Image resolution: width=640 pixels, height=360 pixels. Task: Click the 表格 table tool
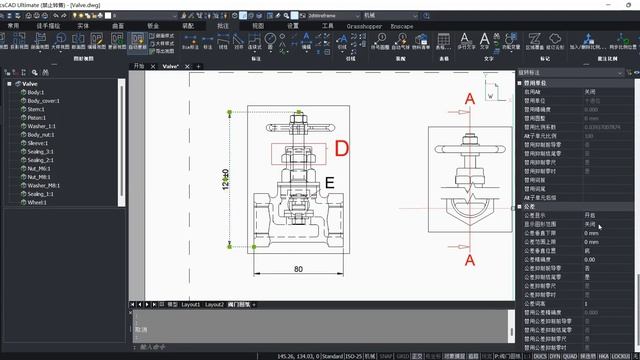pos(444,41)
